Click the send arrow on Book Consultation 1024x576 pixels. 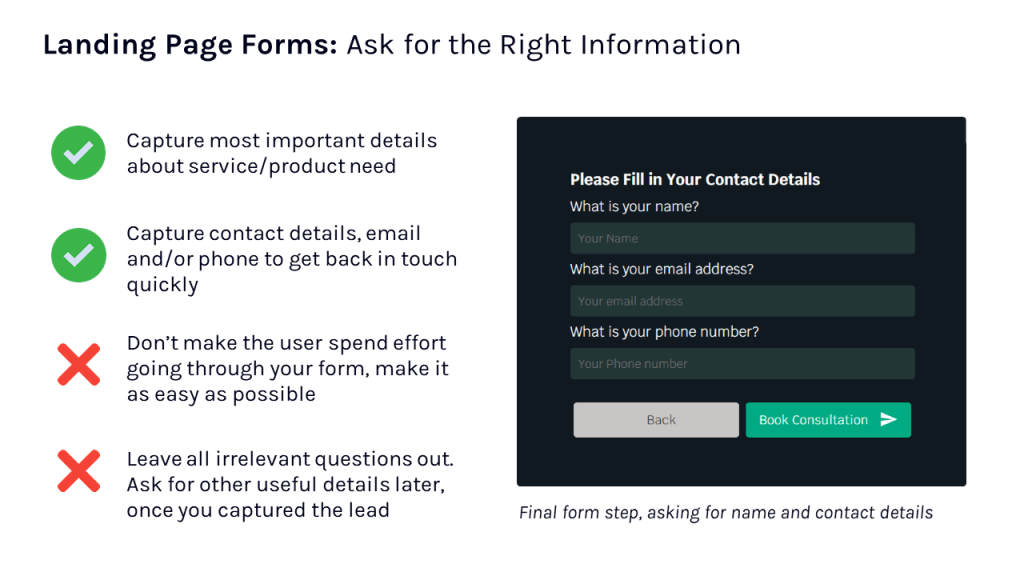click(x=888, y=420)
